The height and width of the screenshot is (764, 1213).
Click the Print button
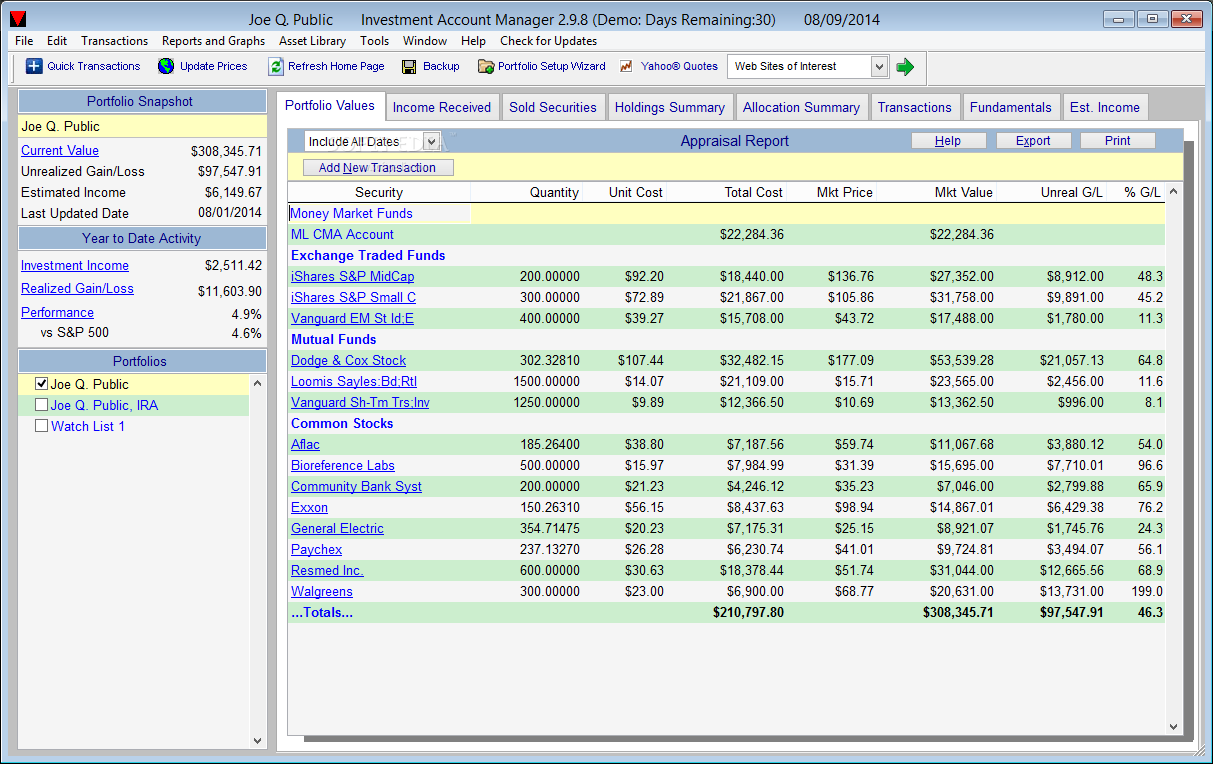click(x=1118, y=141)
